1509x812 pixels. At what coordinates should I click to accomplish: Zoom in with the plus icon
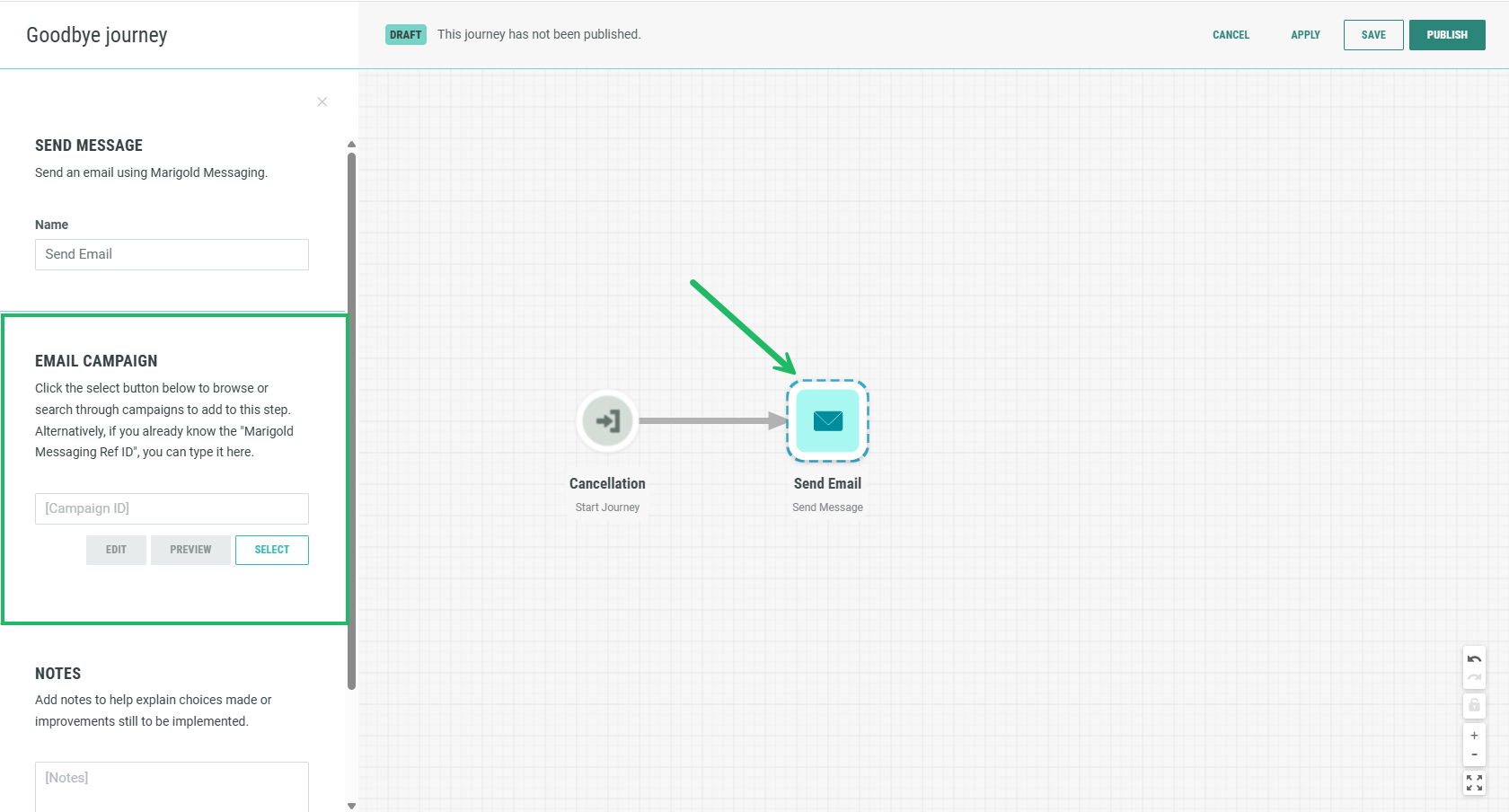pos(1474,736)
